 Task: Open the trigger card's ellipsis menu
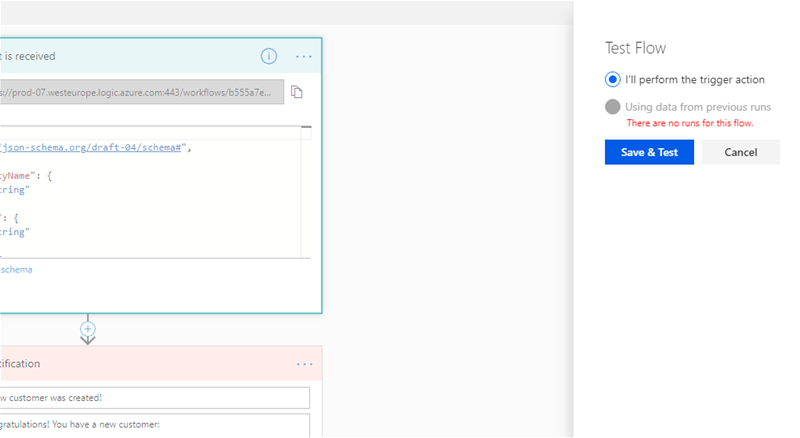pos(304,56)
